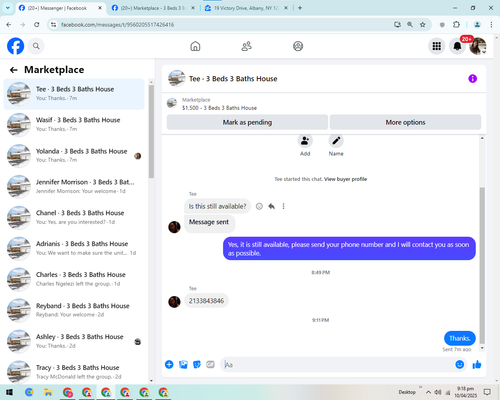The width and height of the screenshot is (500, 400).
Task: Open Jennifer Morrison conversation
Action: coord(74,186)
